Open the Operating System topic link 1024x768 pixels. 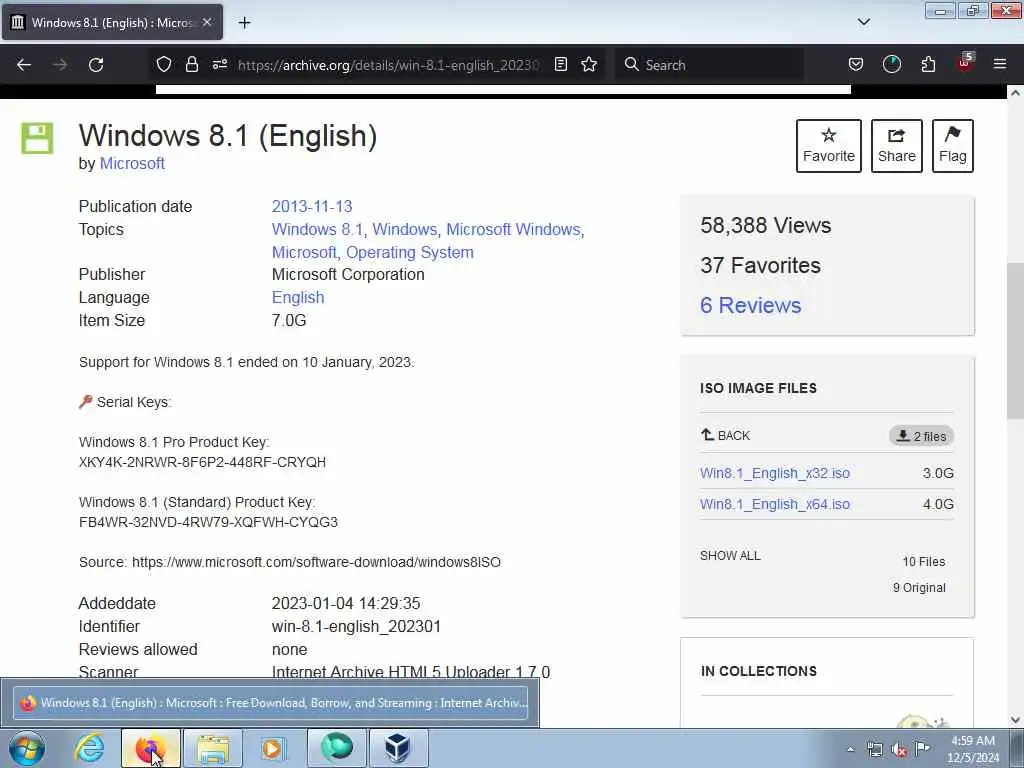click(409, 252)
